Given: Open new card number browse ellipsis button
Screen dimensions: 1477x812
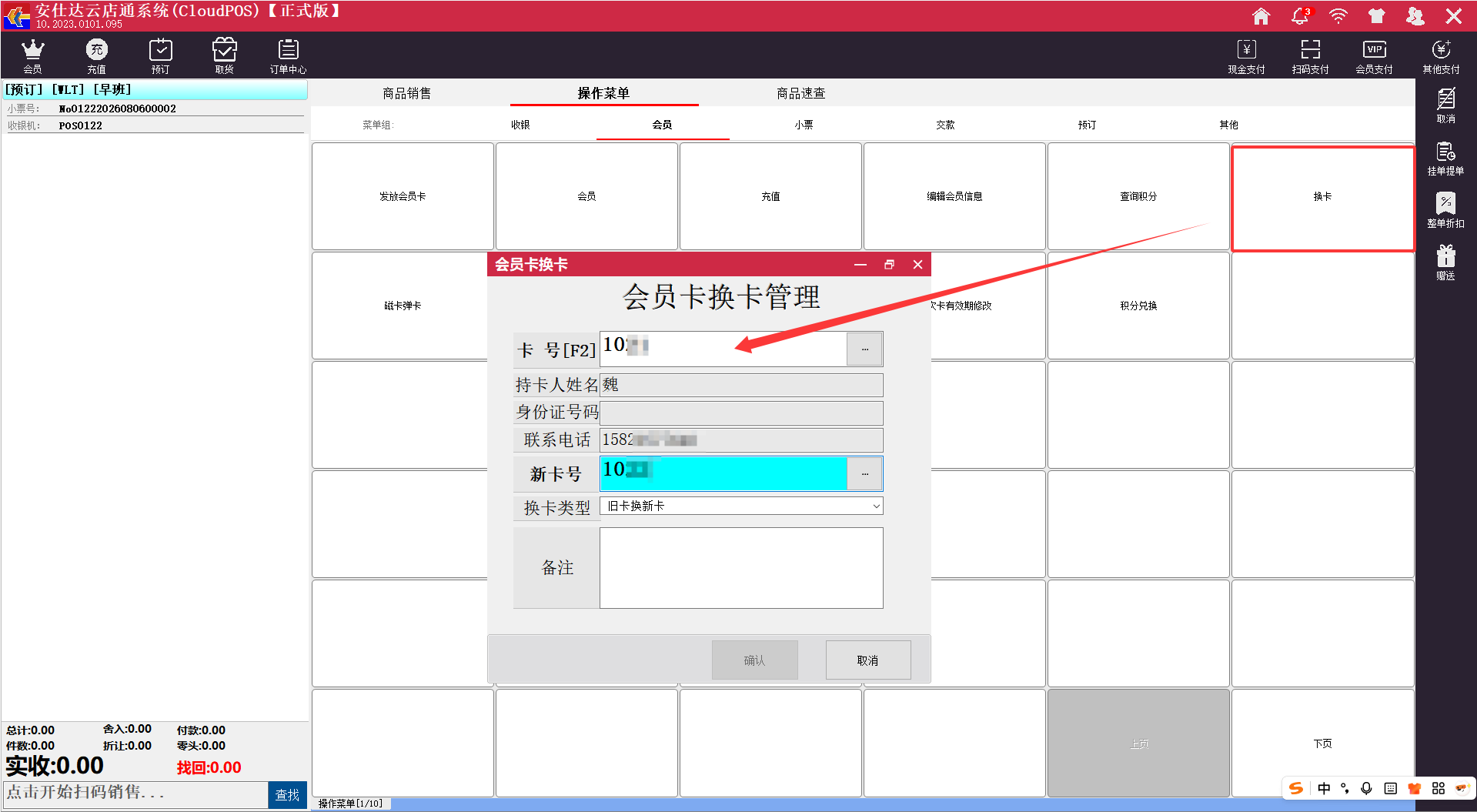Looking at the screenshot, I should [865, 473].
